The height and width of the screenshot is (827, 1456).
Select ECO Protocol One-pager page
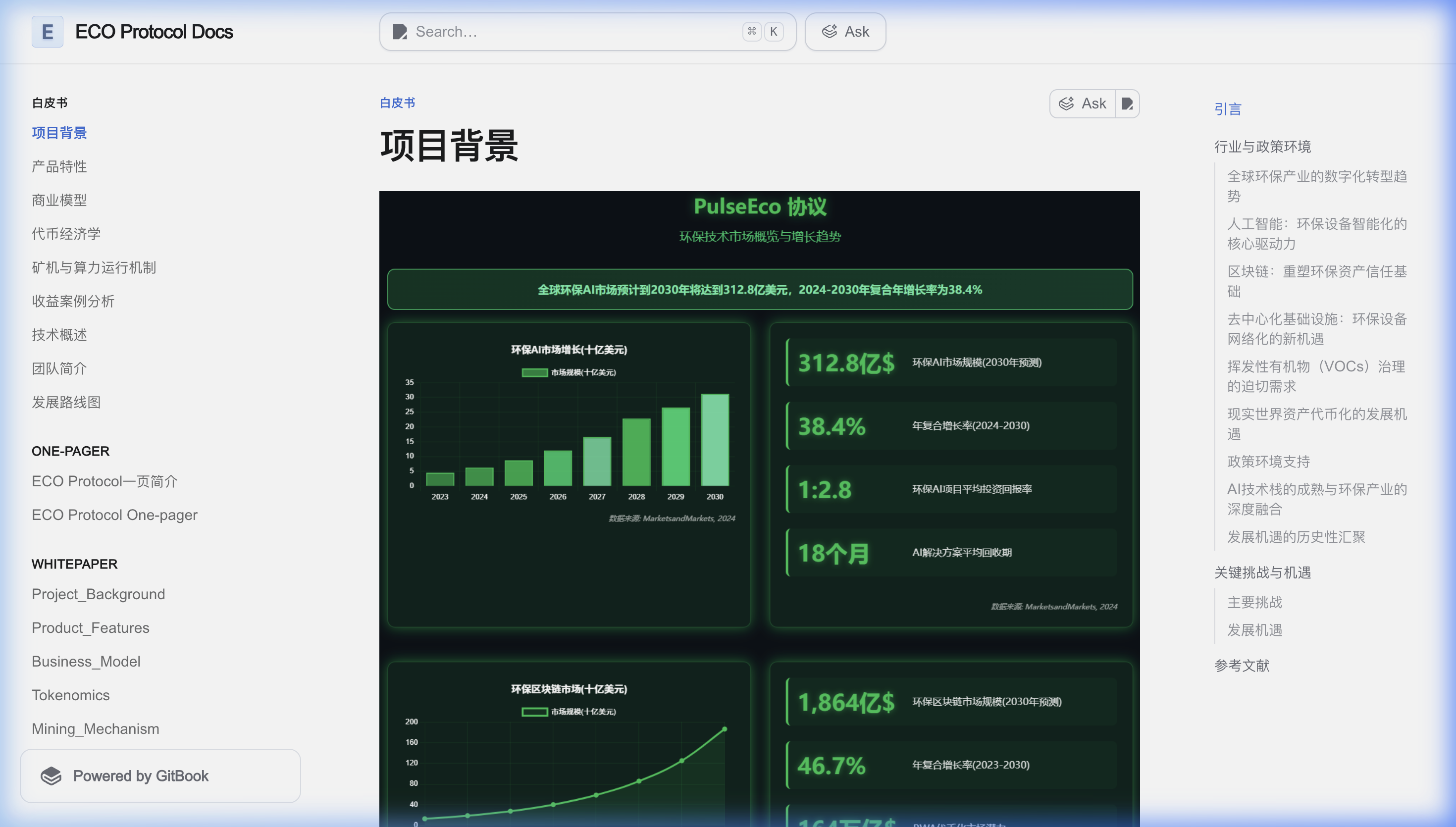(115, 515)
